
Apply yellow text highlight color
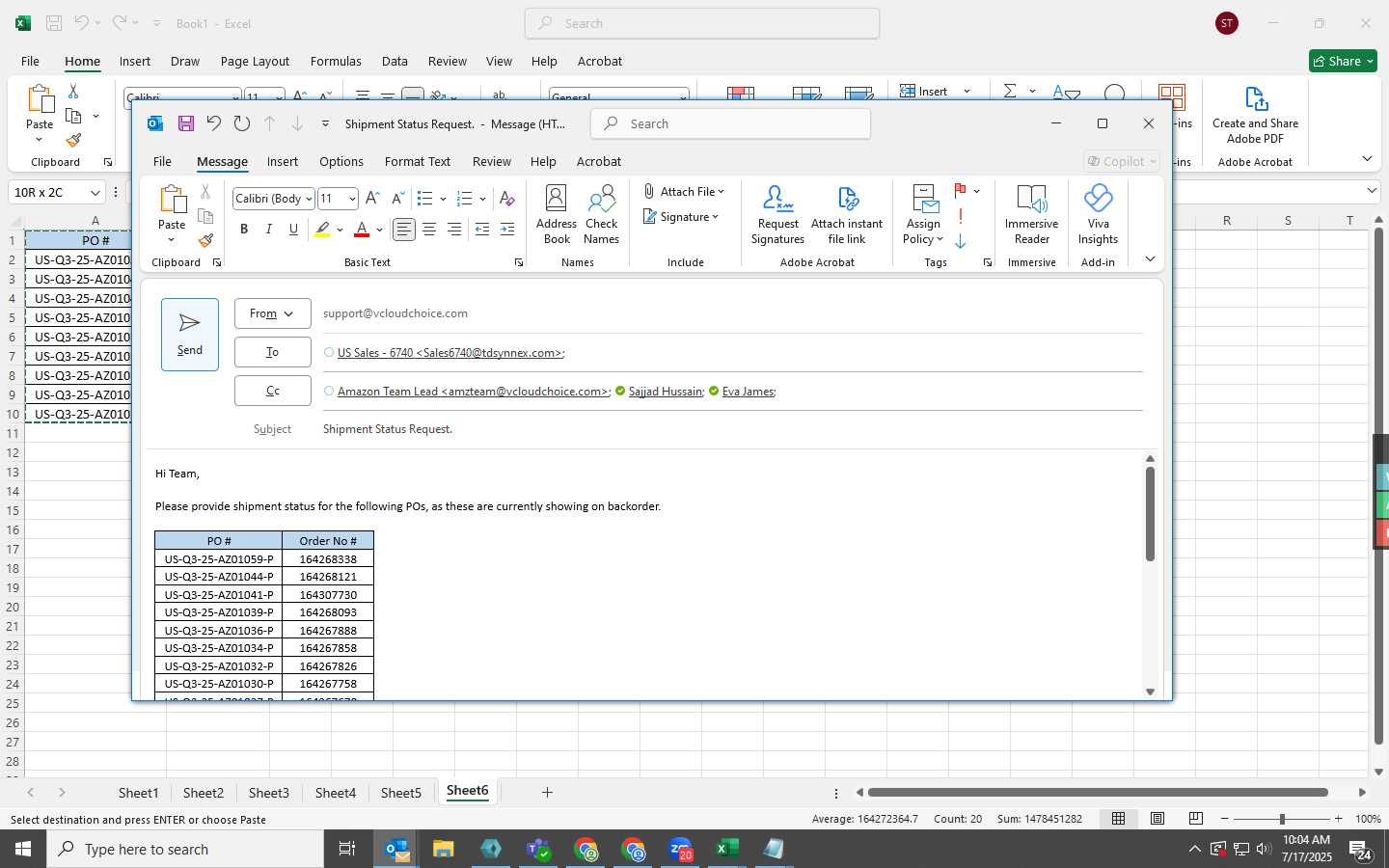click(322, 229)
